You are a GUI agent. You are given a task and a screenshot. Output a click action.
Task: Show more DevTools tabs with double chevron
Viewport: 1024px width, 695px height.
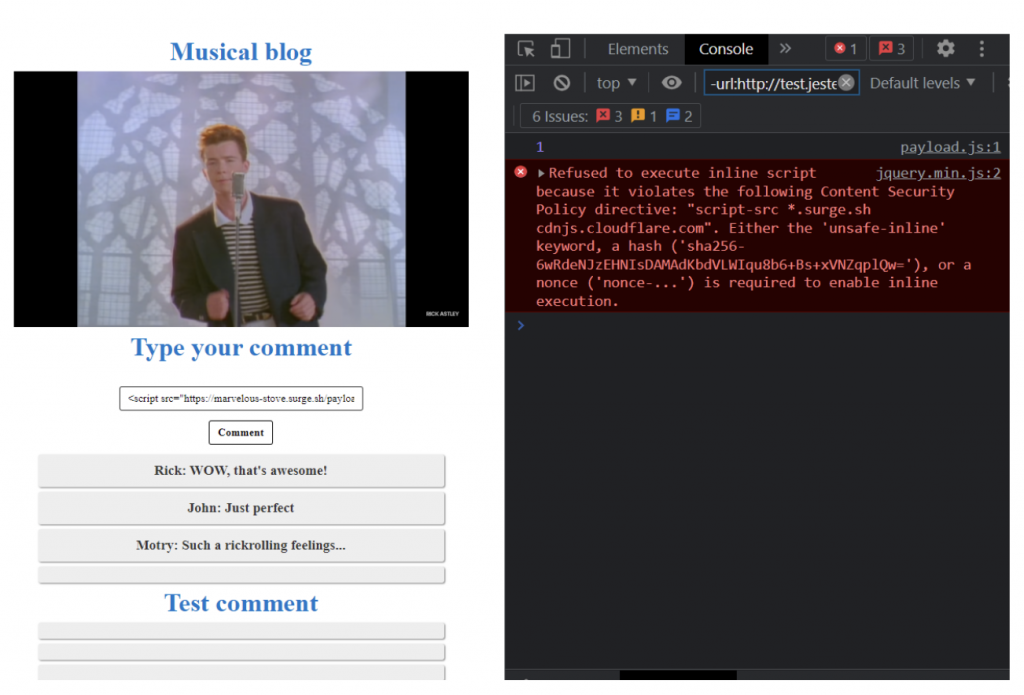point(785,48)
